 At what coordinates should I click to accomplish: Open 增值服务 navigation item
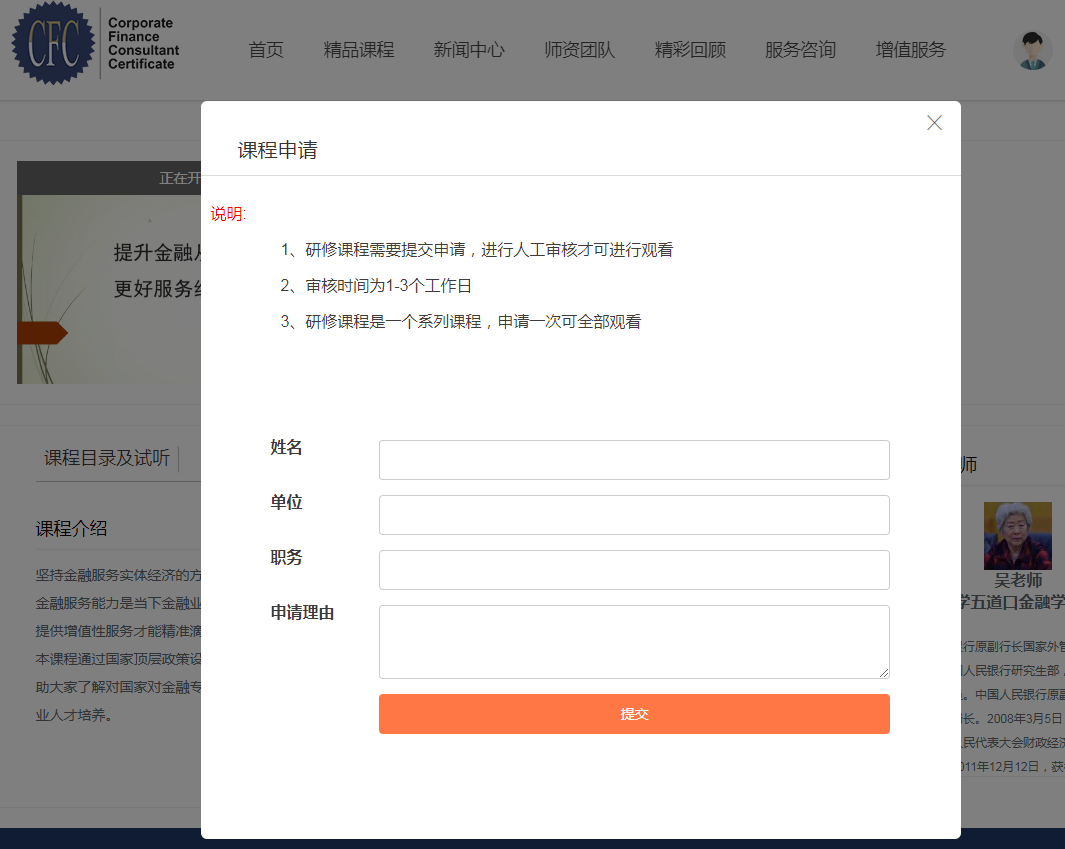click(911, 50)
